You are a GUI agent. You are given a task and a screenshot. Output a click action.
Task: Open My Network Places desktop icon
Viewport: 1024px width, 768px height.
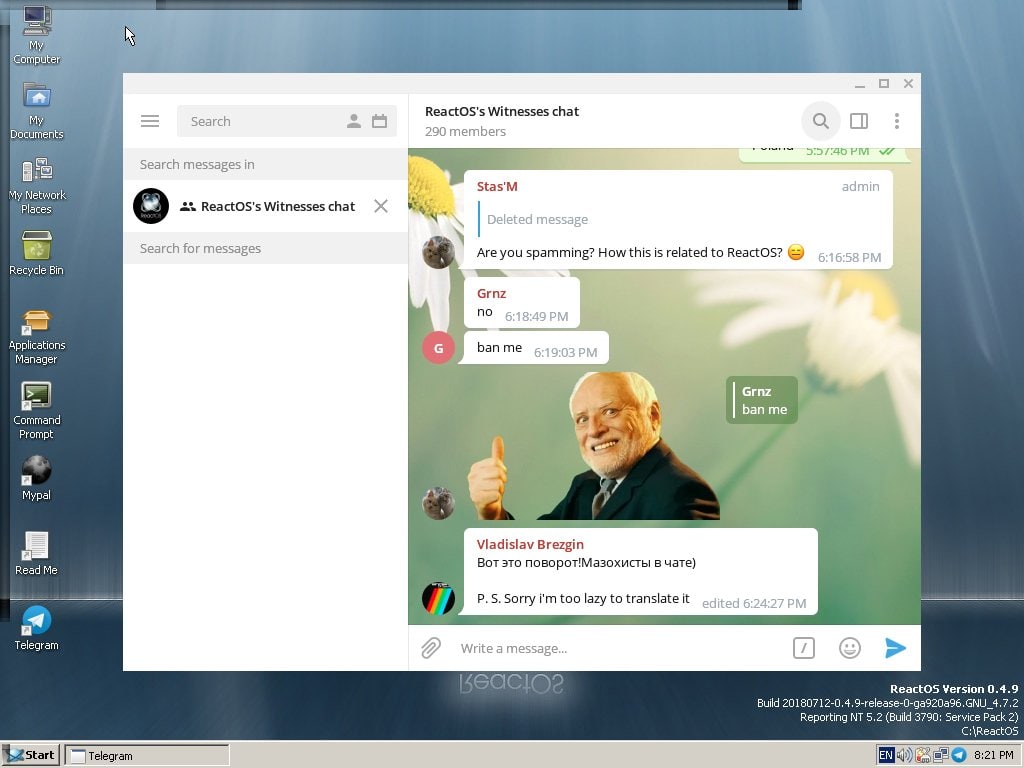(x=37, y=185)
